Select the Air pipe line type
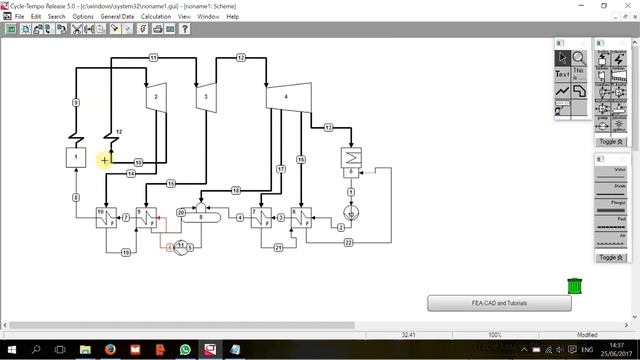 611,240
